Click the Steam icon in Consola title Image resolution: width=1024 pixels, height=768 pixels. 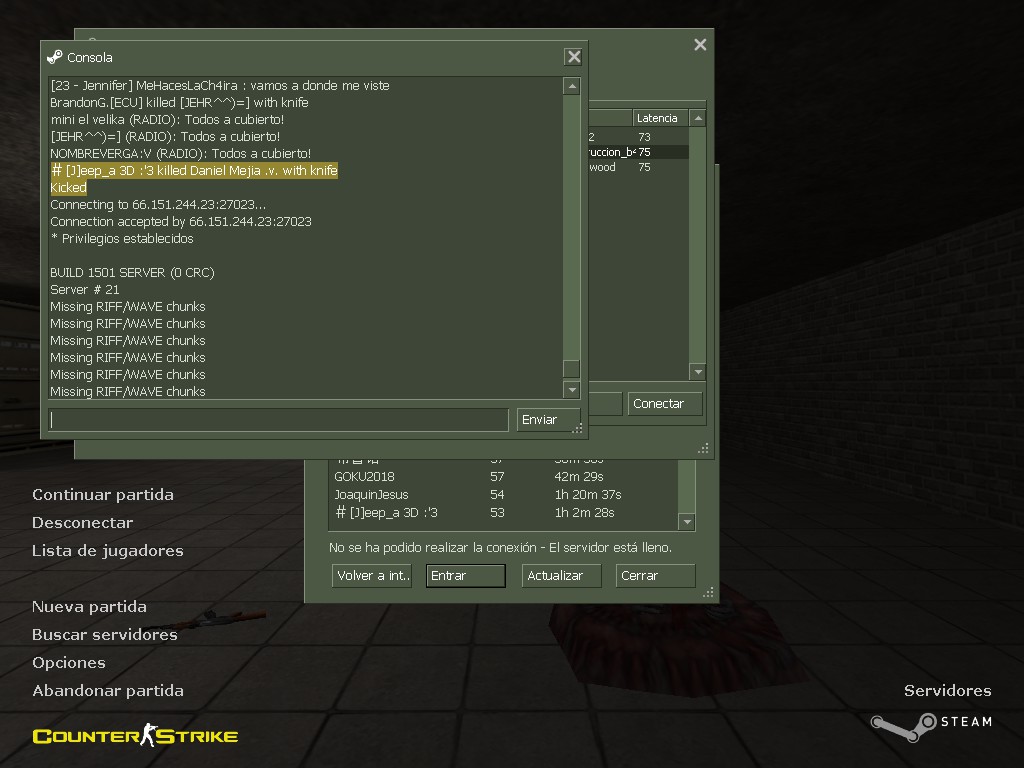pos(55,57)
